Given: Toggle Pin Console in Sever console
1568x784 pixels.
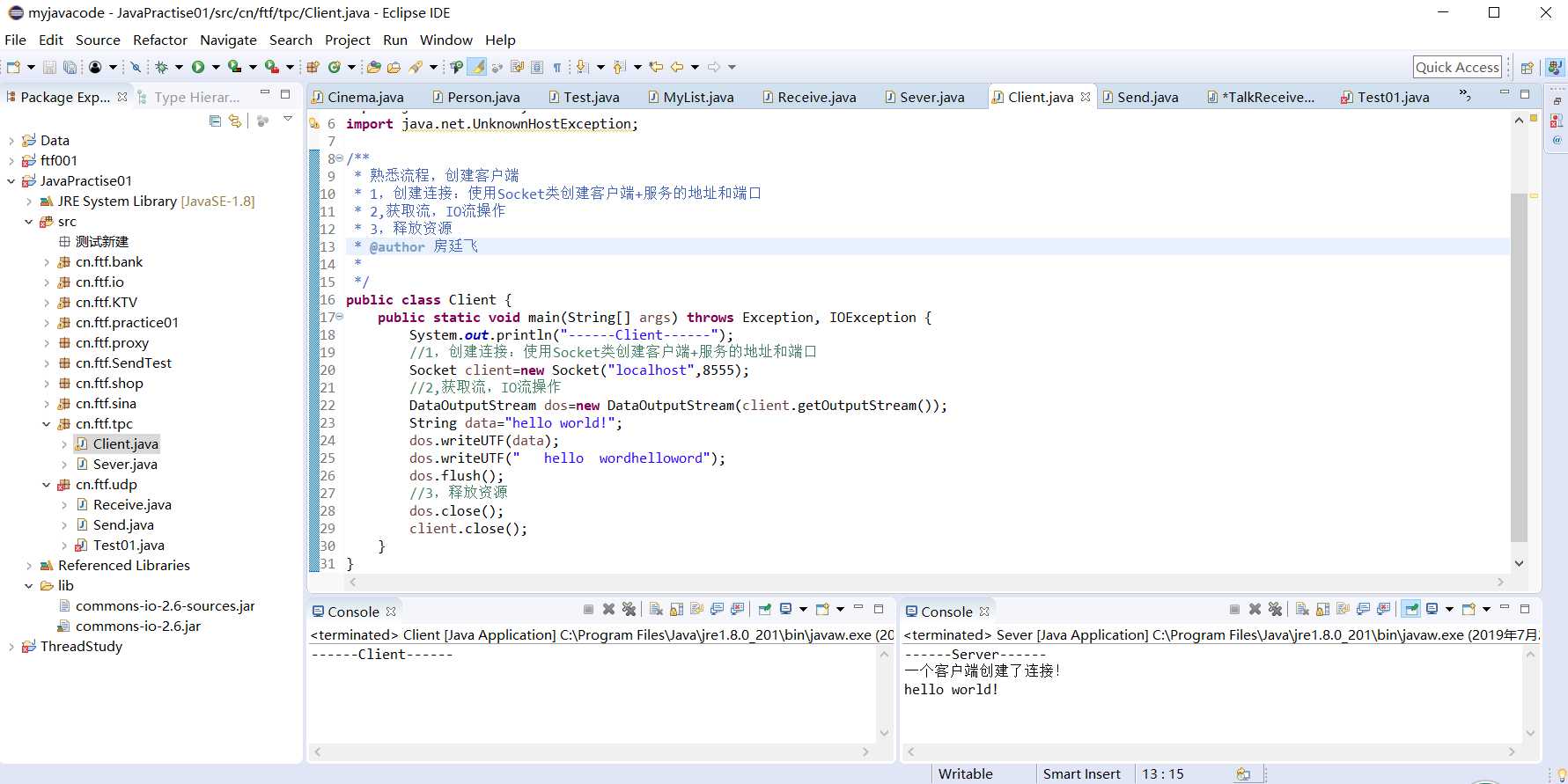Looking at the screenshot, I should tap(1411, 609).
